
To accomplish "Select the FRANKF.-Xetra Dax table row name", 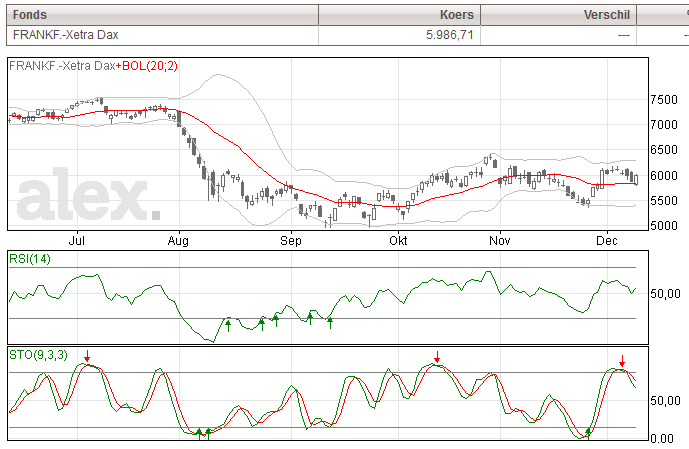I will (65, 35).
